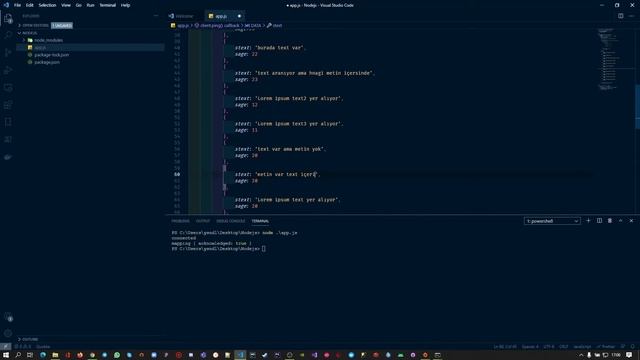
Task: Click the Ln/Col position in status bar
Action: click(x=505, y=347)
